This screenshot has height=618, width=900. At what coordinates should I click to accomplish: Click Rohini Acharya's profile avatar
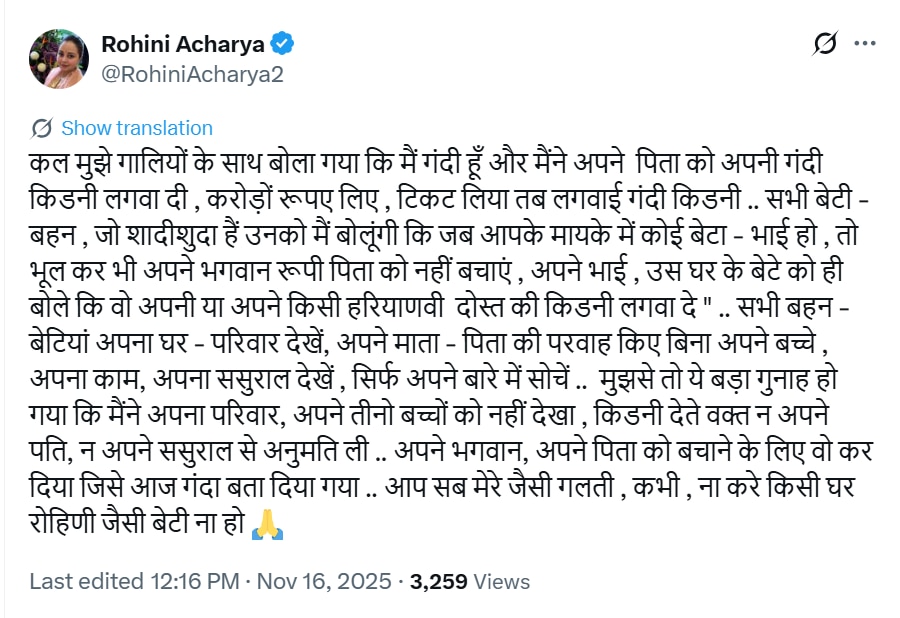tap(59, 59)
